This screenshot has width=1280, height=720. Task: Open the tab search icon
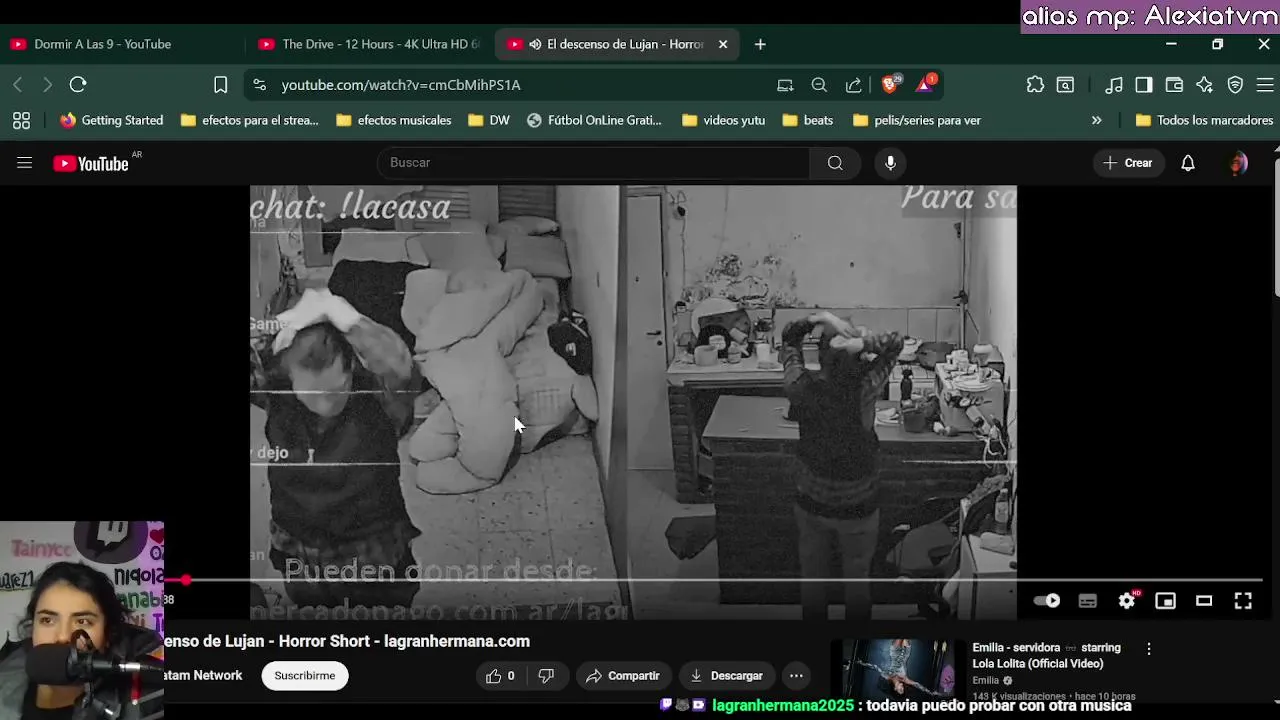(x=1066, y=85)
